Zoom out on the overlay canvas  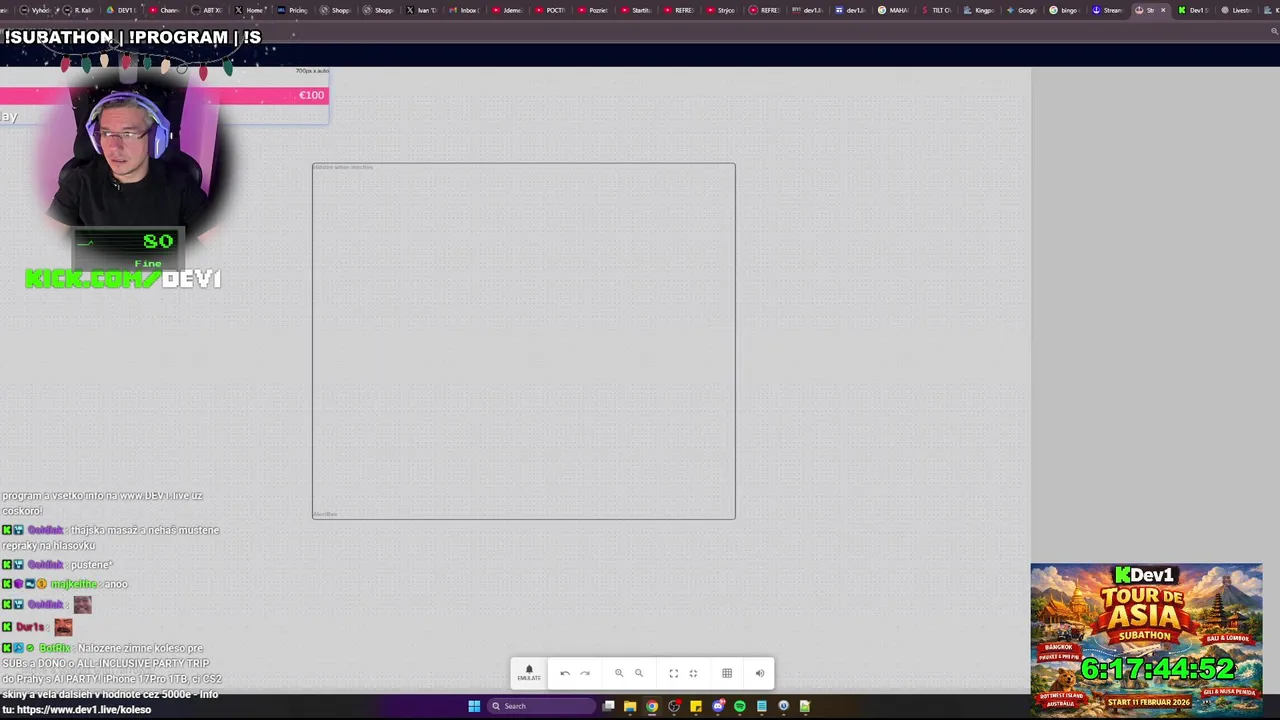(639, 673)
